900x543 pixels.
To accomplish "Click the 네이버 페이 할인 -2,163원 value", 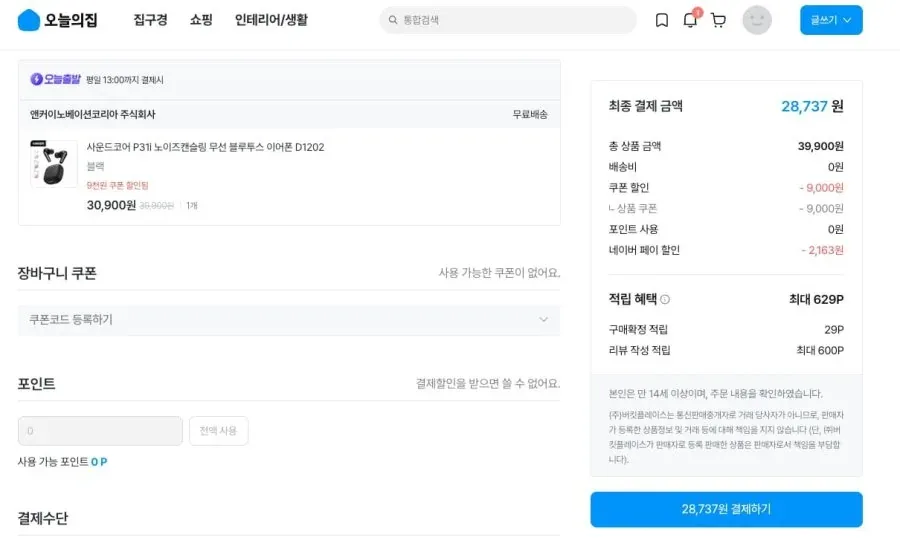I will coord(823,250).
